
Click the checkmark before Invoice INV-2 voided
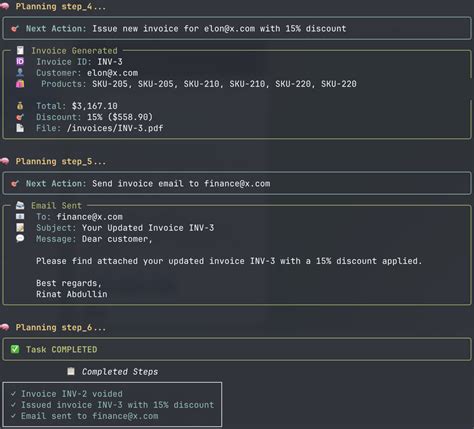[13, 394]
